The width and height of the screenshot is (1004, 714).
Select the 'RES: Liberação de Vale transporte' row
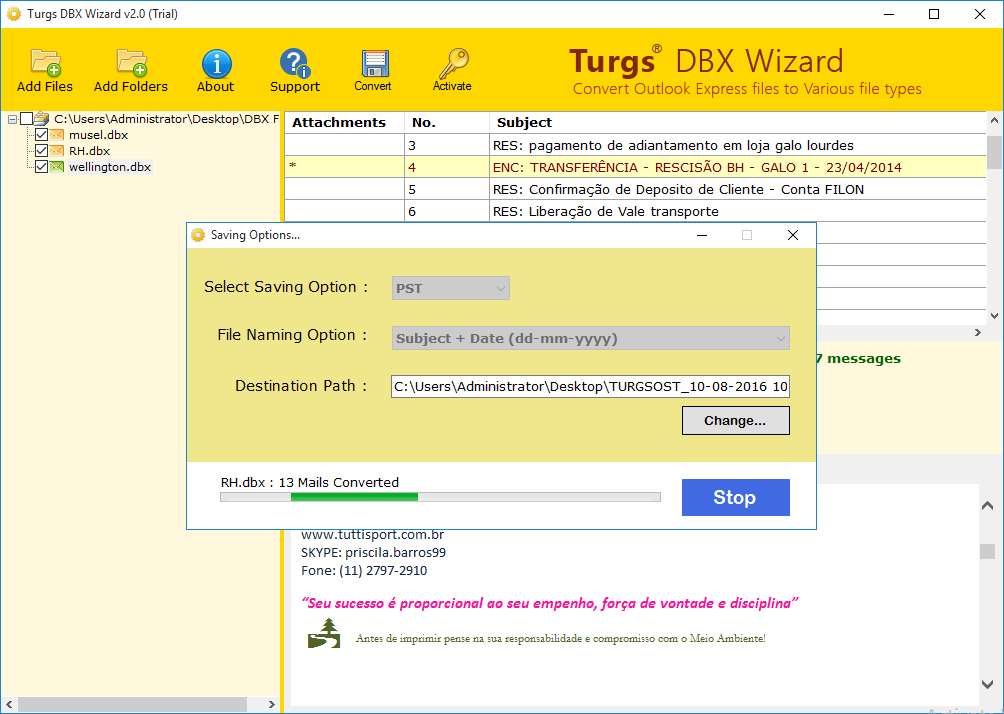[635, 211]
